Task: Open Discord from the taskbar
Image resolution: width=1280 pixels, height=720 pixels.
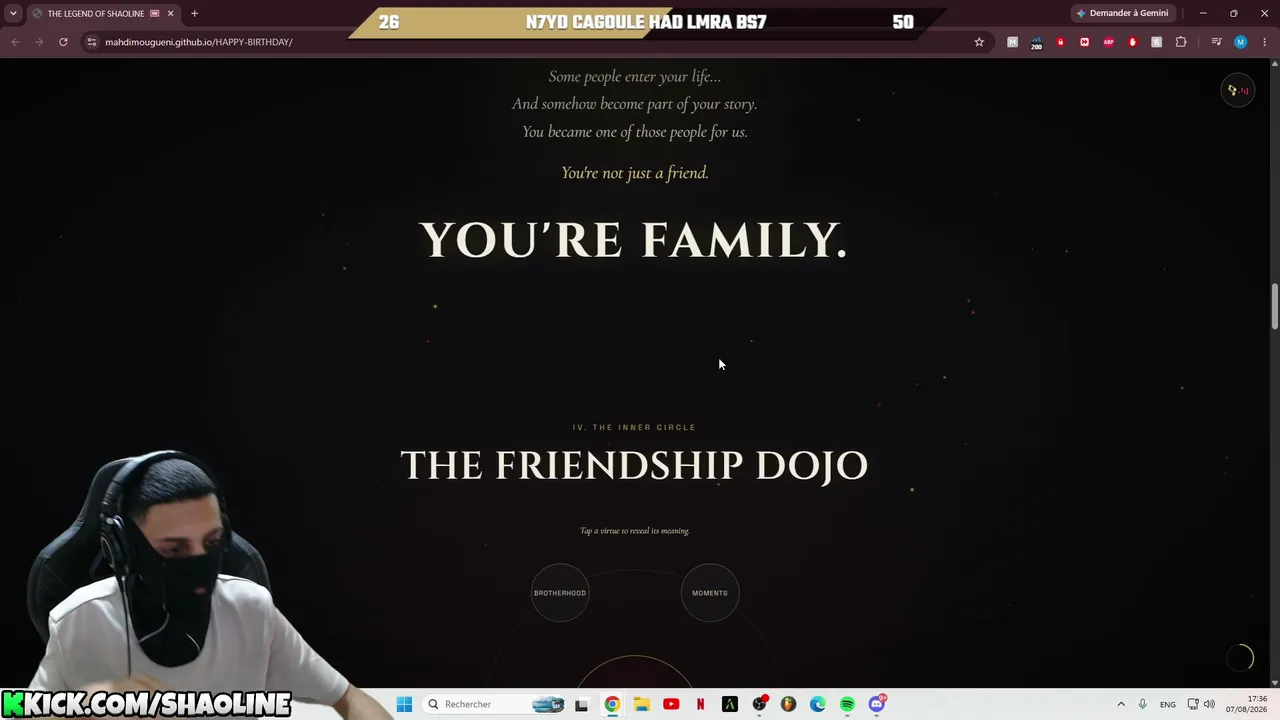Action: pos(877,704)
